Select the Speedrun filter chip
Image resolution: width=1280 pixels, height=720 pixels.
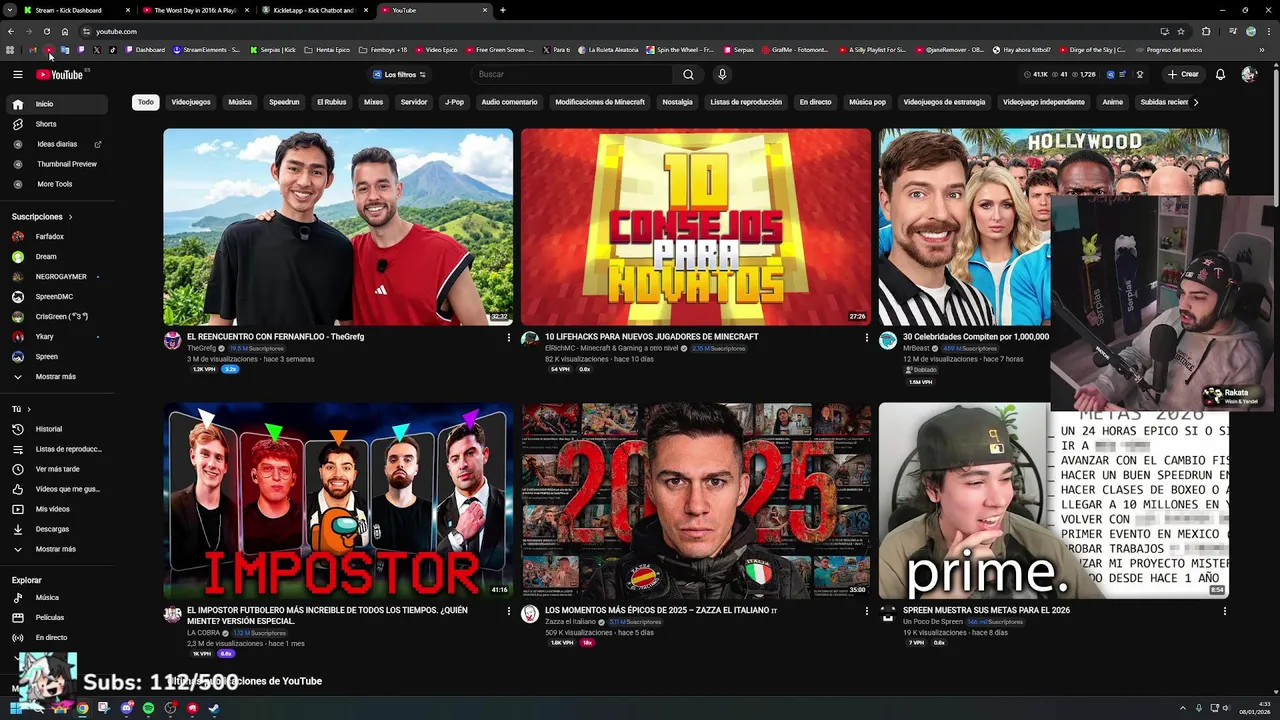284,102
